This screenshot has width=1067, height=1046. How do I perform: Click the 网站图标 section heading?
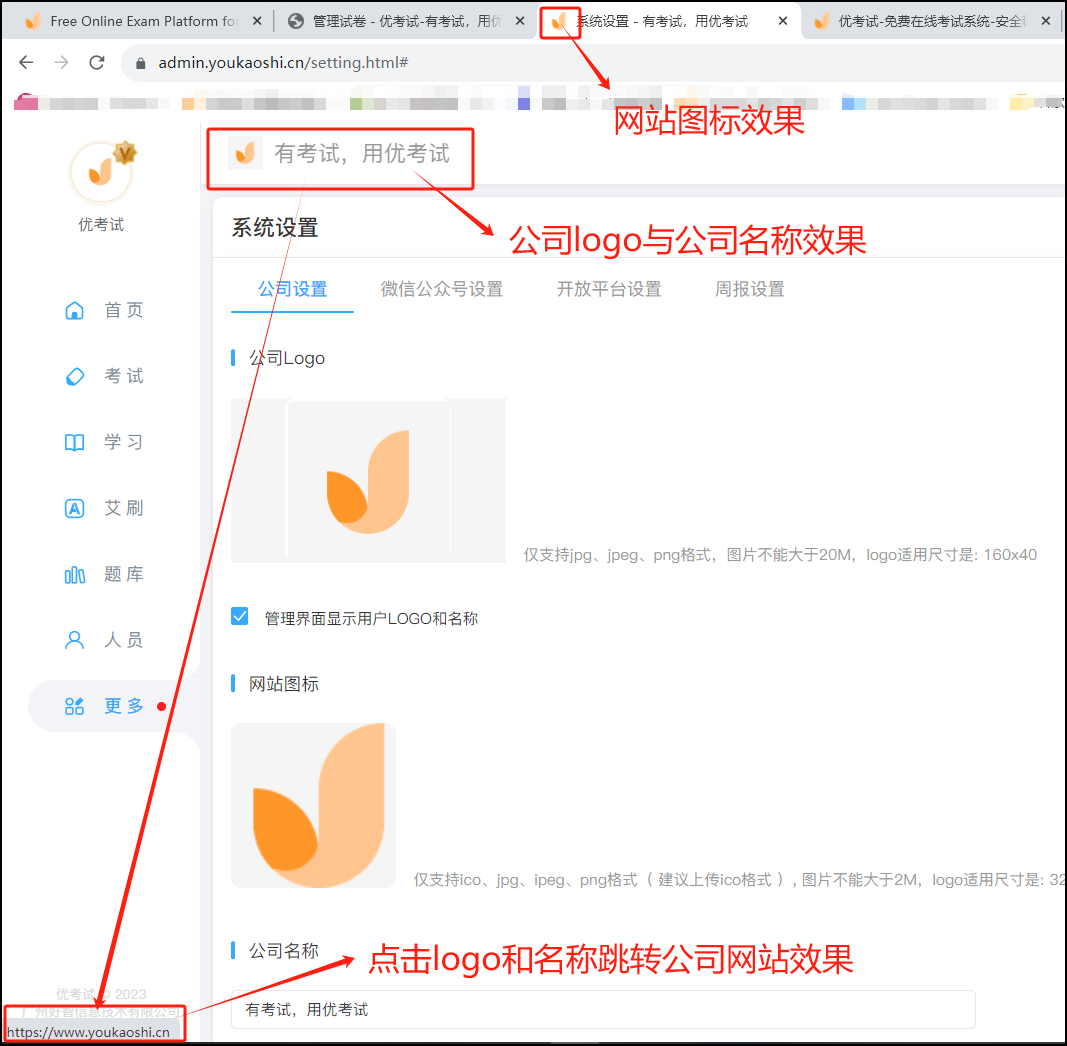(x=284, y=684)
